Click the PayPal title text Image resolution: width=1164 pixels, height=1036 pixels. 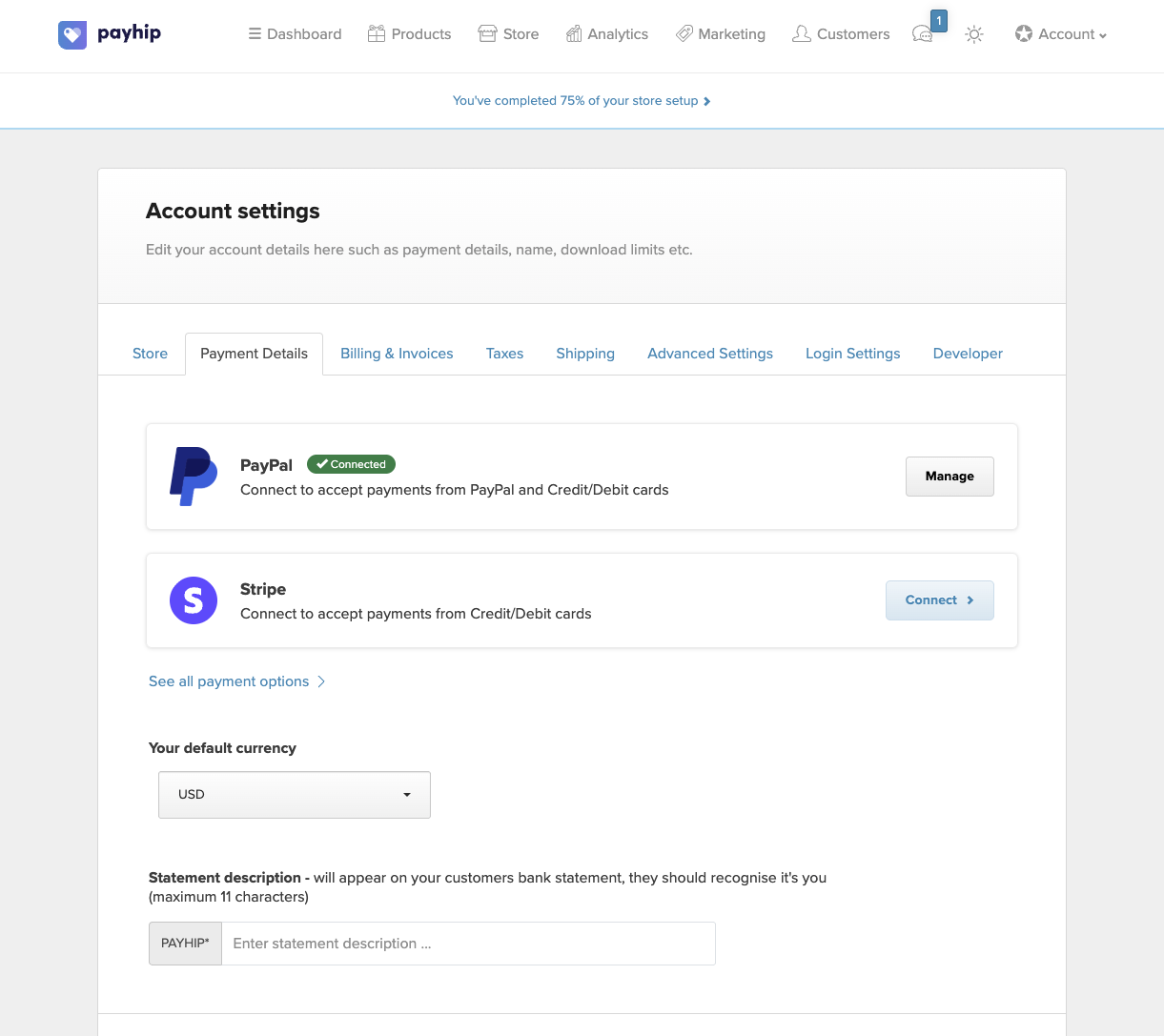pos(266,465)
